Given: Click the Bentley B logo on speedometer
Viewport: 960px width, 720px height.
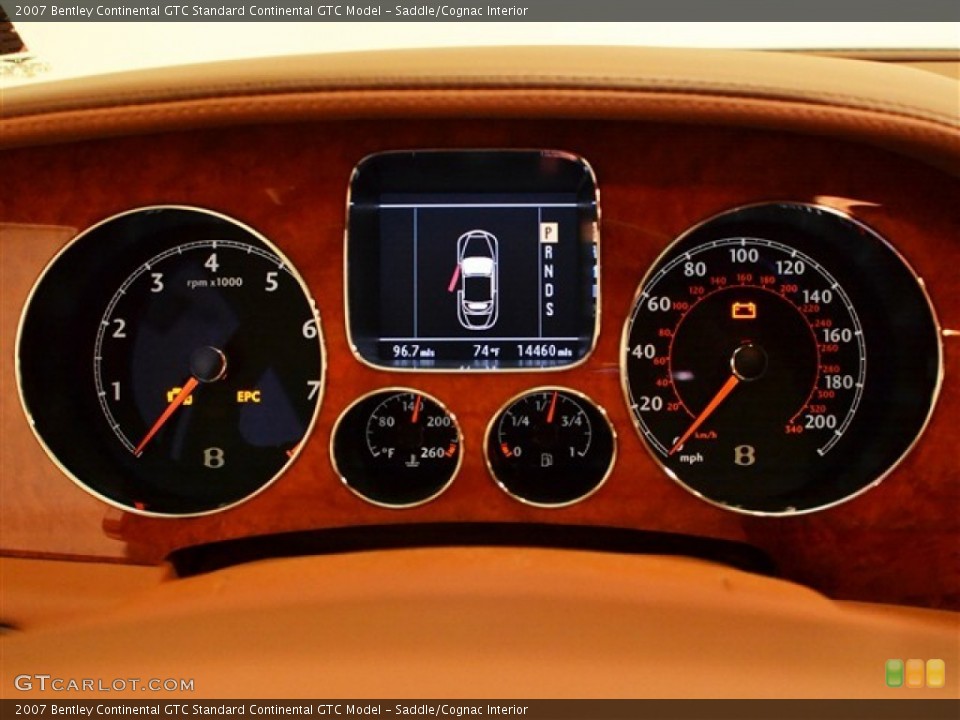Looking at the screenshot, I should [744, 455].
